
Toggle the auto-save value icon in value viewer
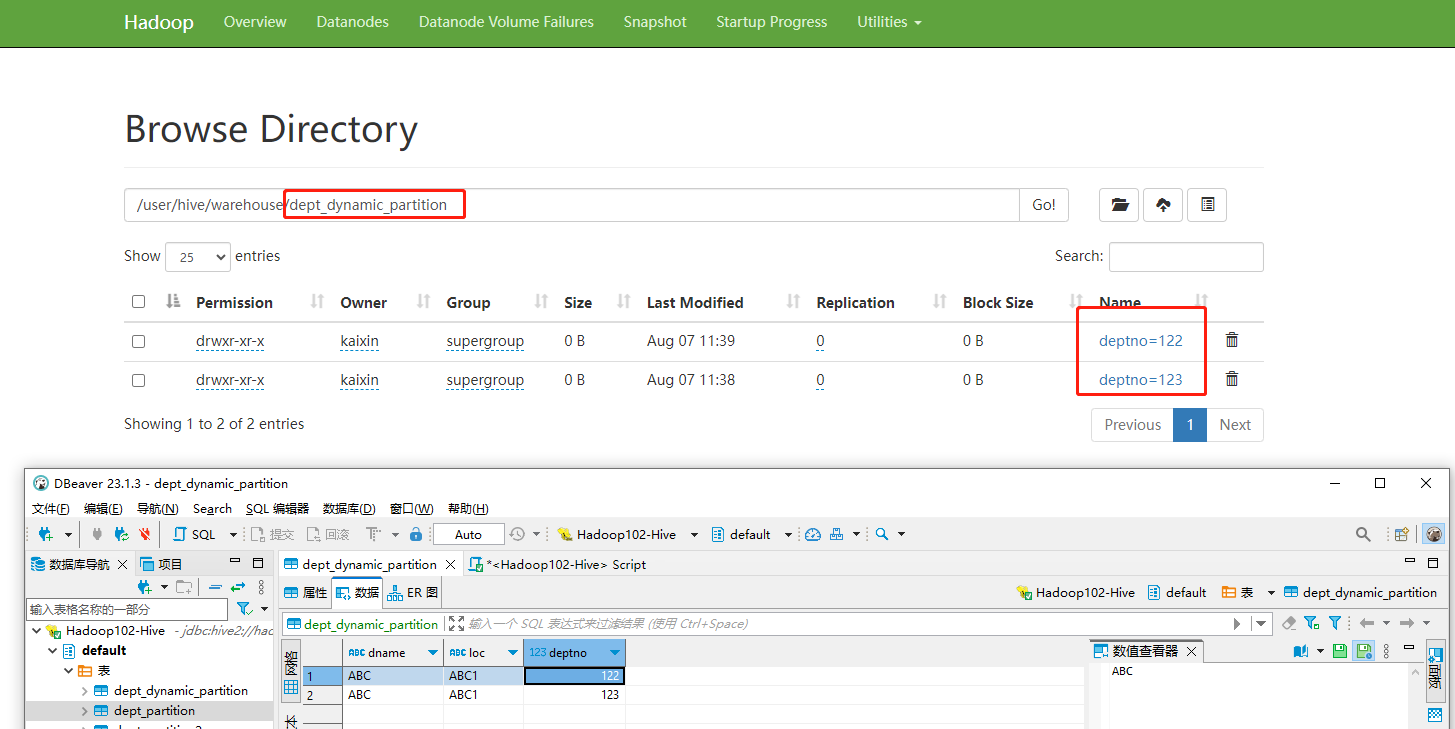[x=1364, y=651]
